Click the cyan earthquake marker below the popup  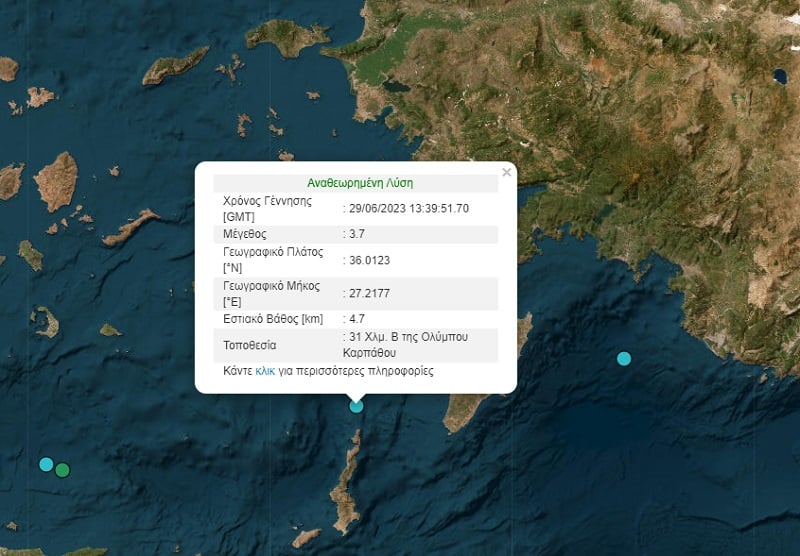pyautogui.click(x=356, y=405)
